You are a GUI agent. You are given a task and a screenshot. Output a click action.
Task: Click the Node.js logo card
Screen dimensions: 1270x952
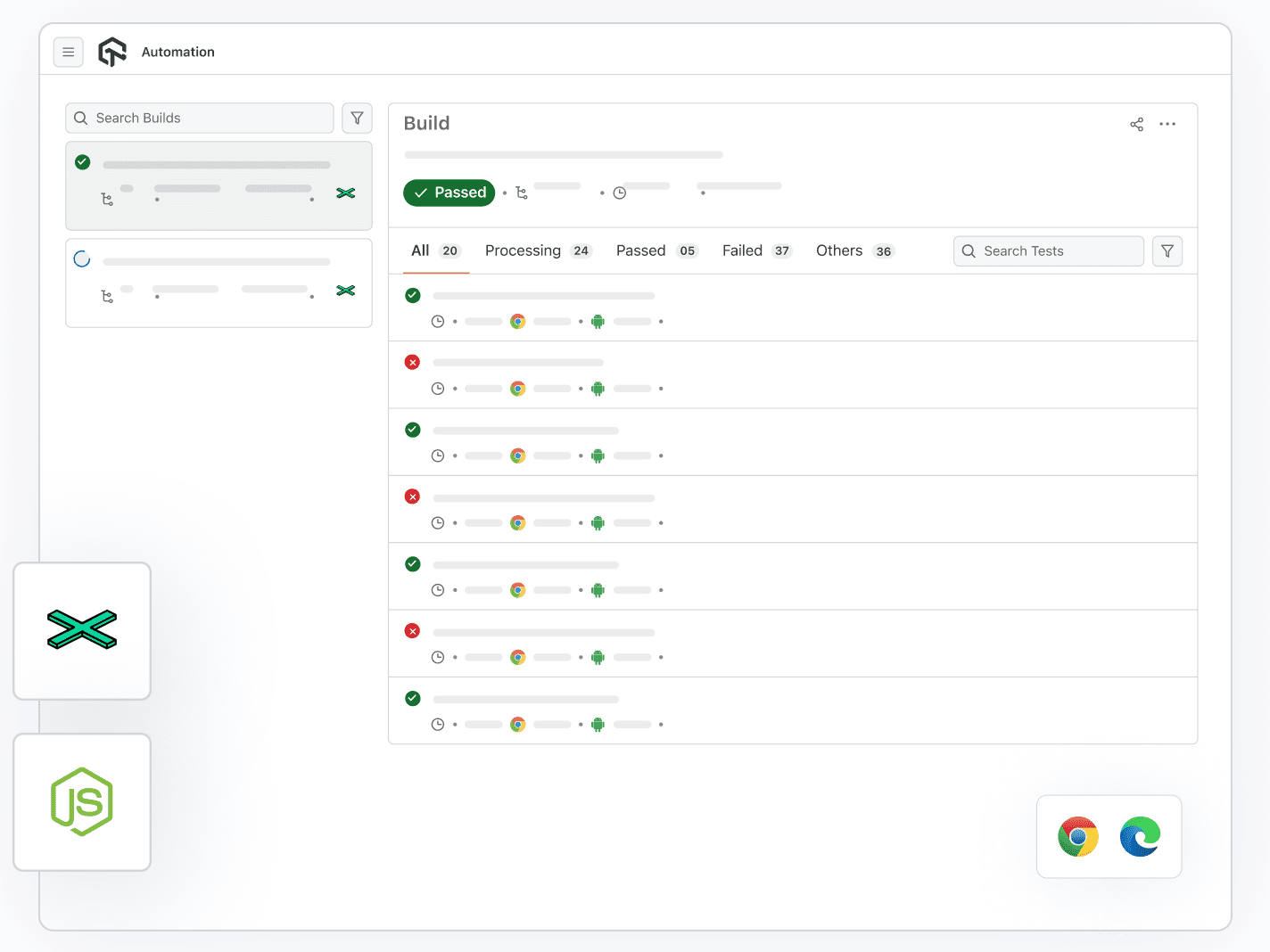[82, 802]
